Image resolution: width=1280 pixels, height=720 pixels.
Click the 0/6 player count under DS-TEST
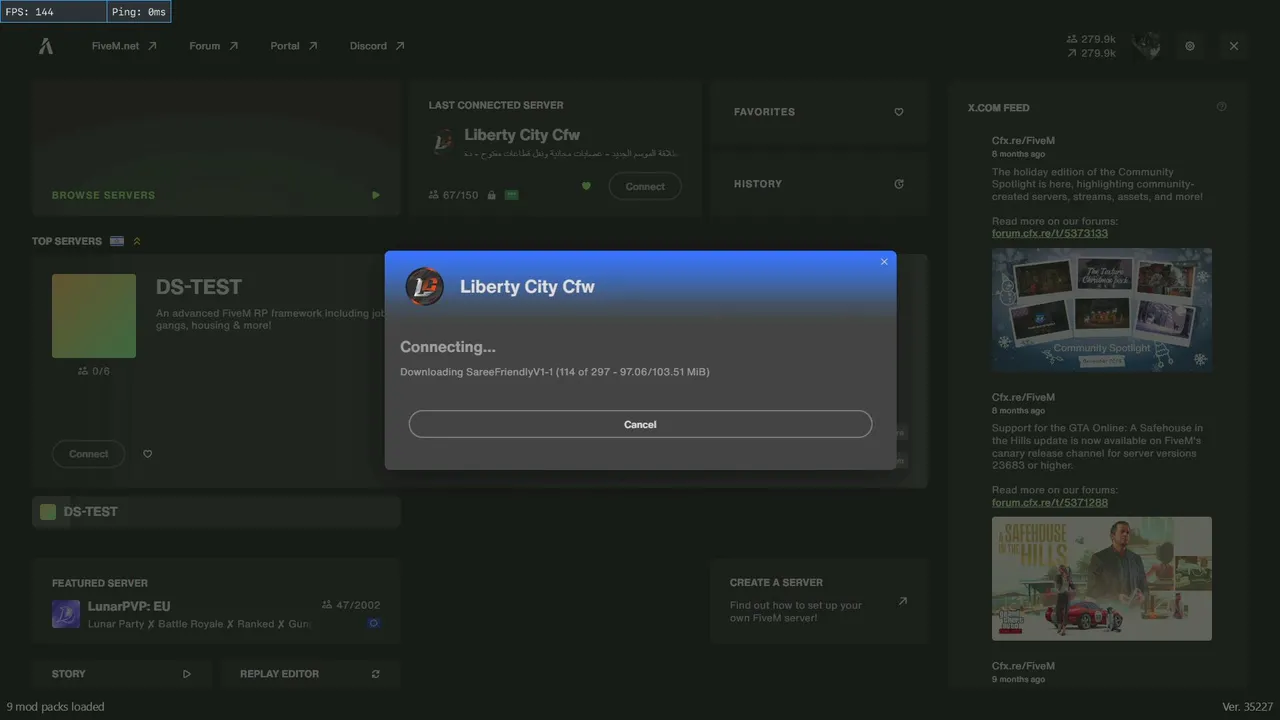(94, 371)
